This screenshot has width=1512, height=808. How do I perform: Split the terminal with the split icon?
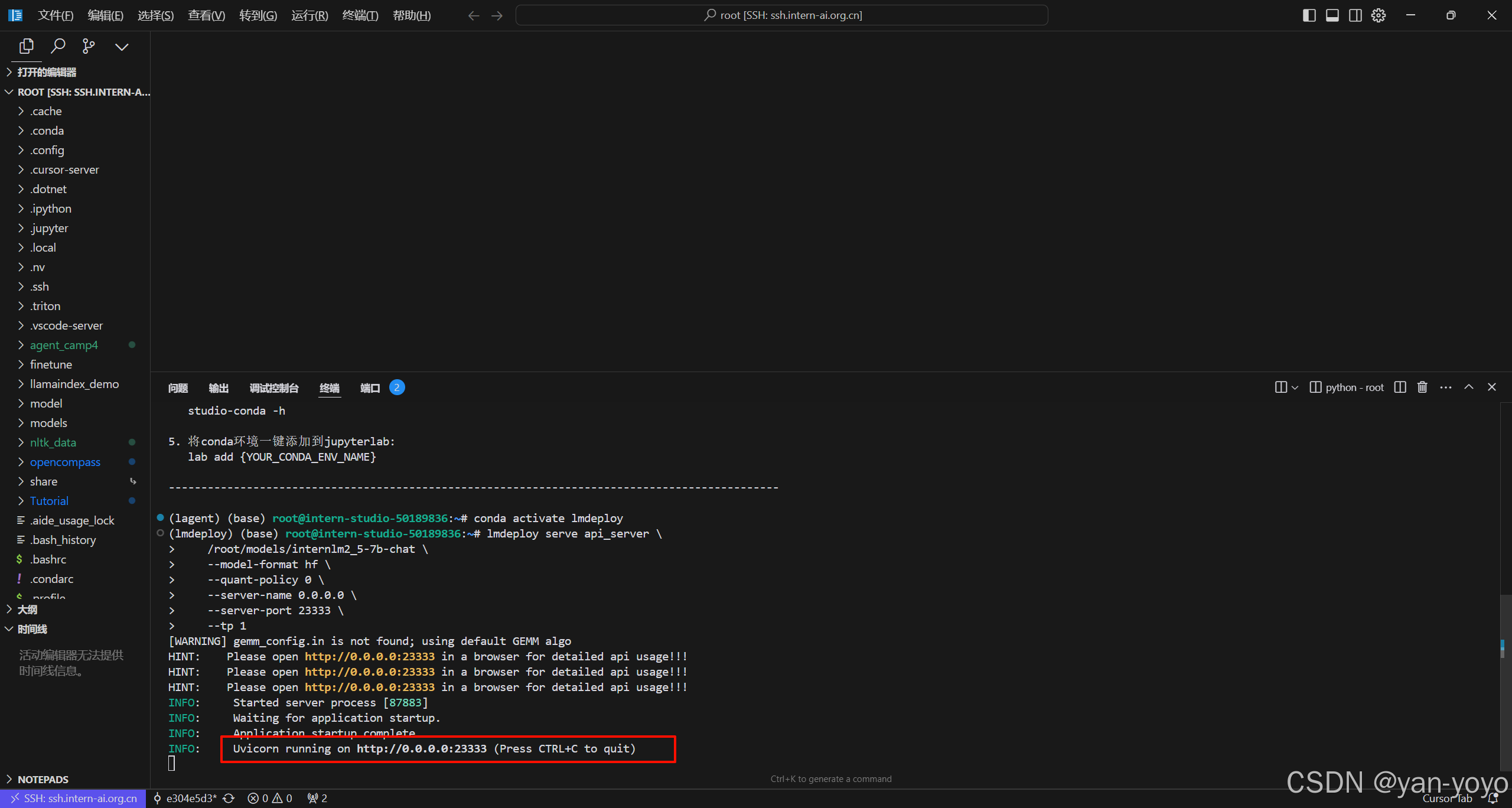(1400, 387)
